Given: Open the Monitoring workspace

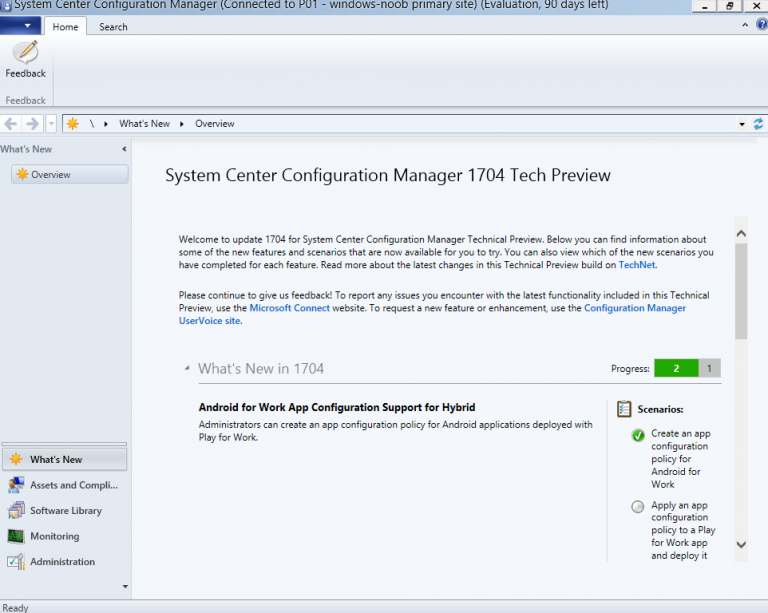Looking at the screenshot, I should 64,536.
